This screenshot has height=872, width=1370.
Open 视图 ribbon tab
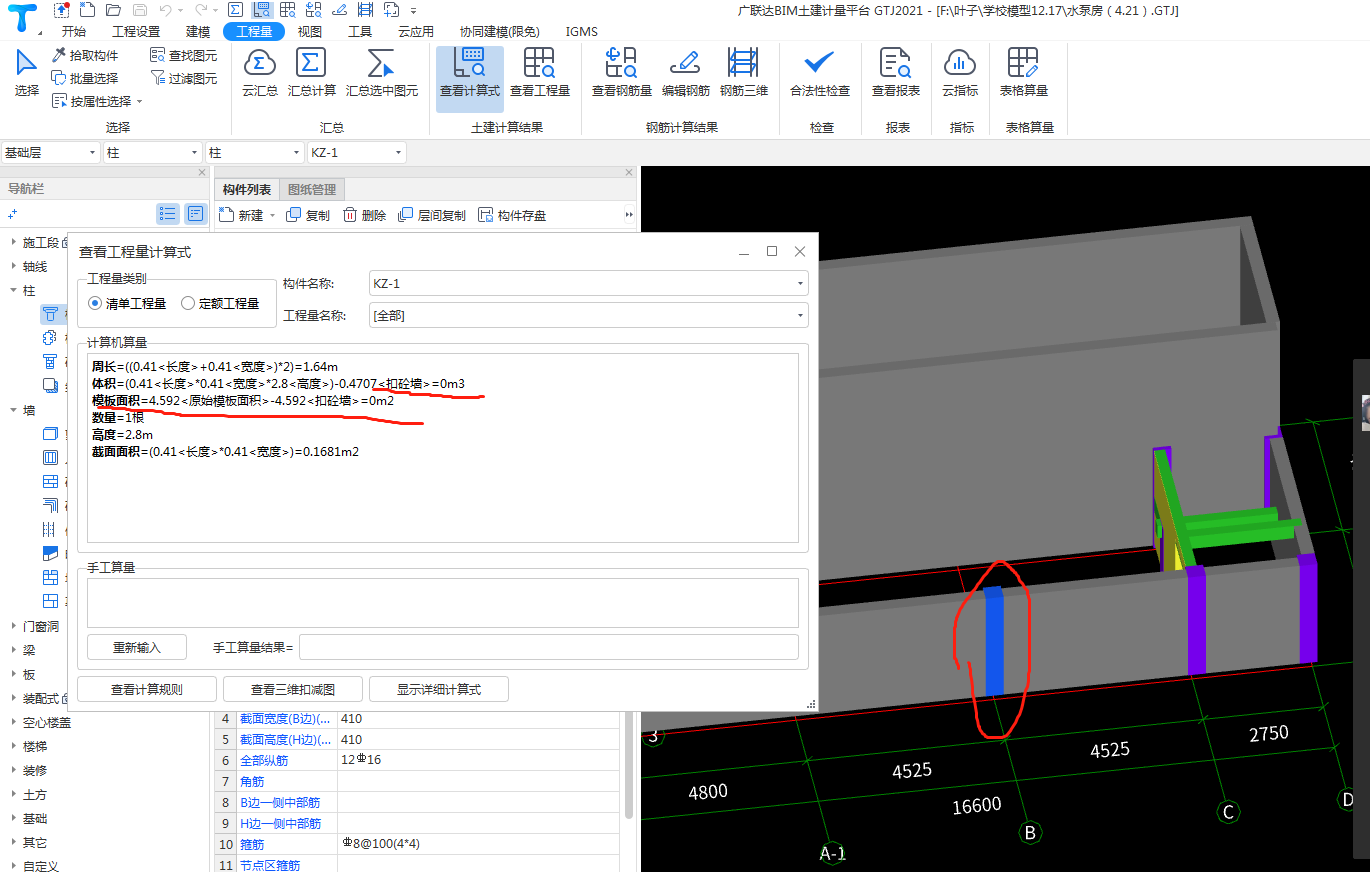click(x=310, y=32)
